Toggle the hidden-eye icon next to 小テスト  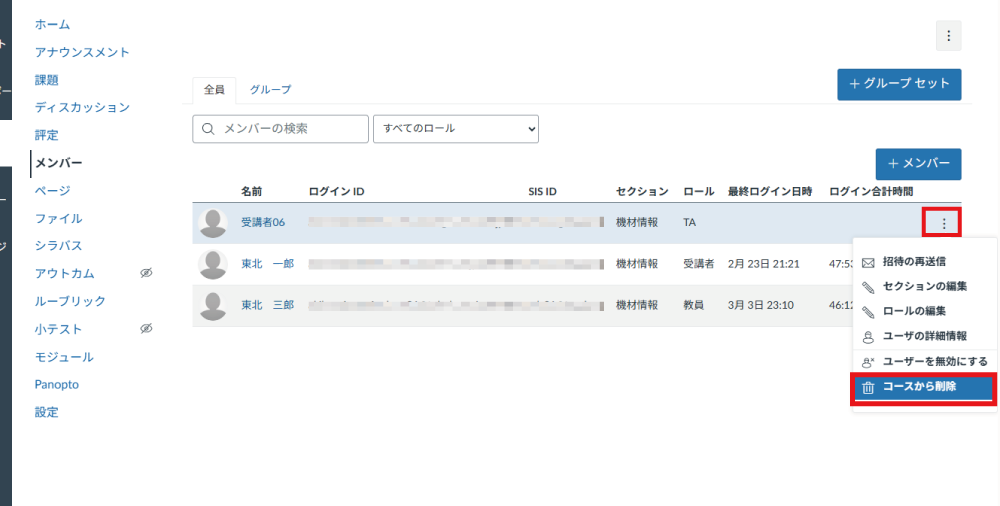point(146,329)
